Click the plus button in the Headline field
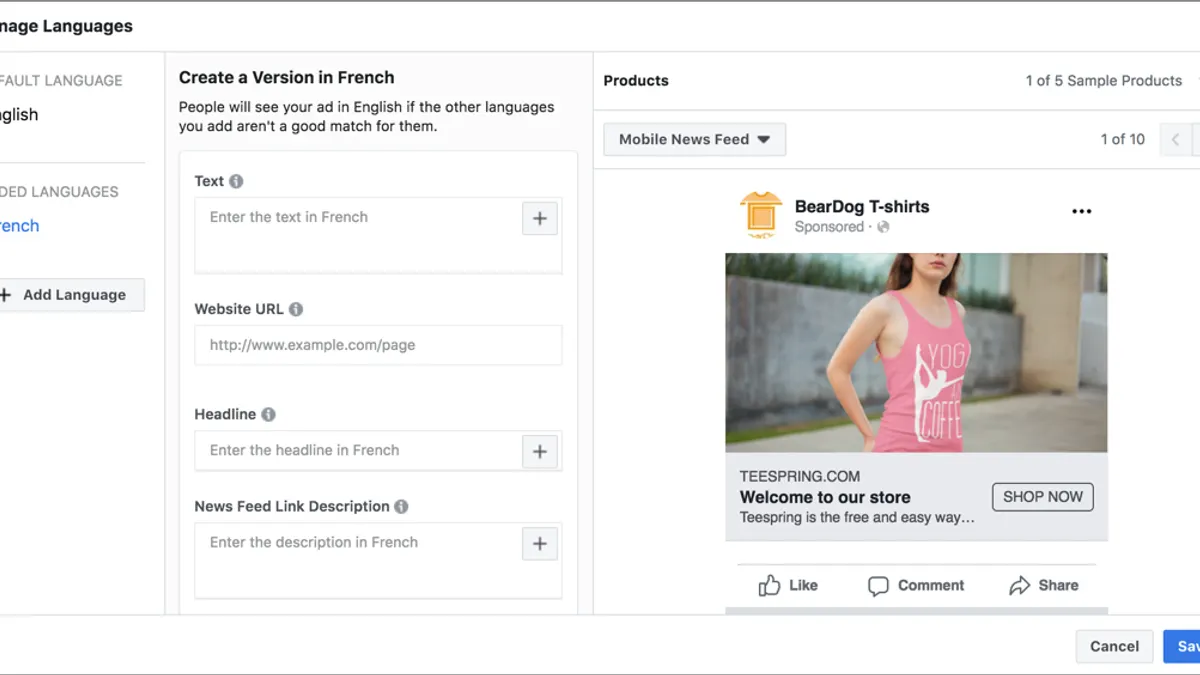 coord(540,451)
